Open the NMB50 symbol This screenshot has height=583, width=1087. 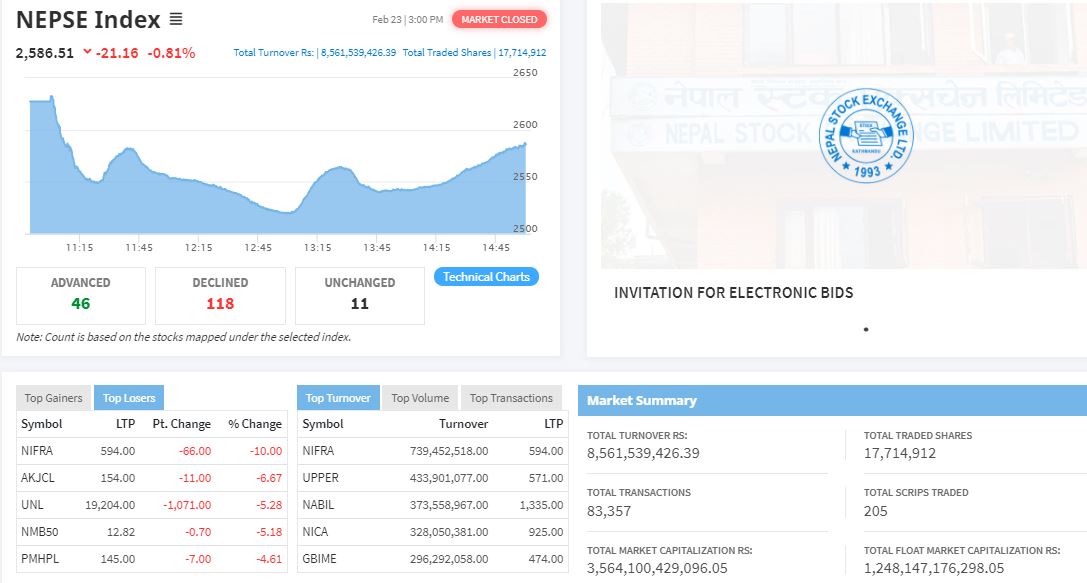click(x=40, y=532)
